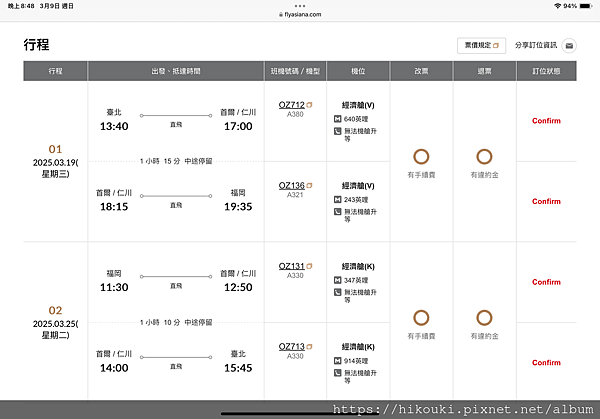600x419 pixels.
Task: Click refund circle icon for itinerary 01
Action: (x=484, y=157)
